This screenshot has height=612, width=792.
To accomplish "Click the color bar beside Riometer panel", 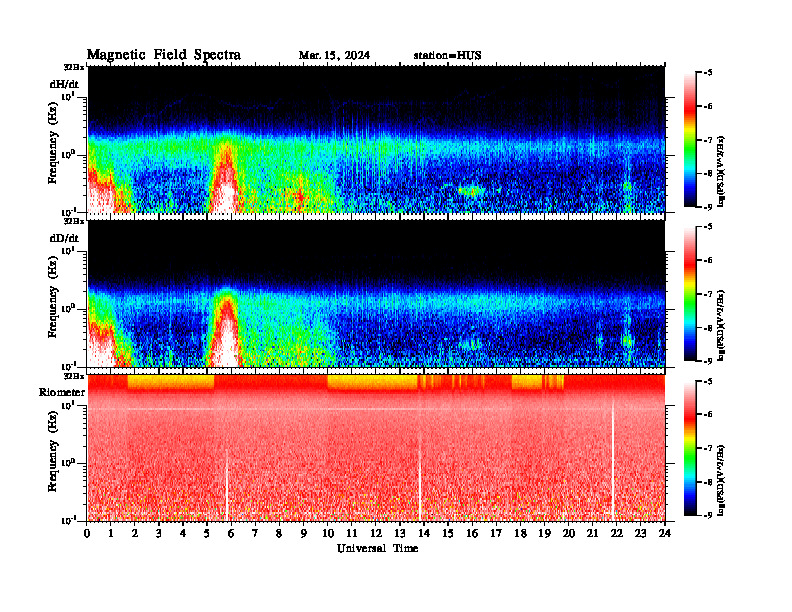I will (x=689, y=448).
